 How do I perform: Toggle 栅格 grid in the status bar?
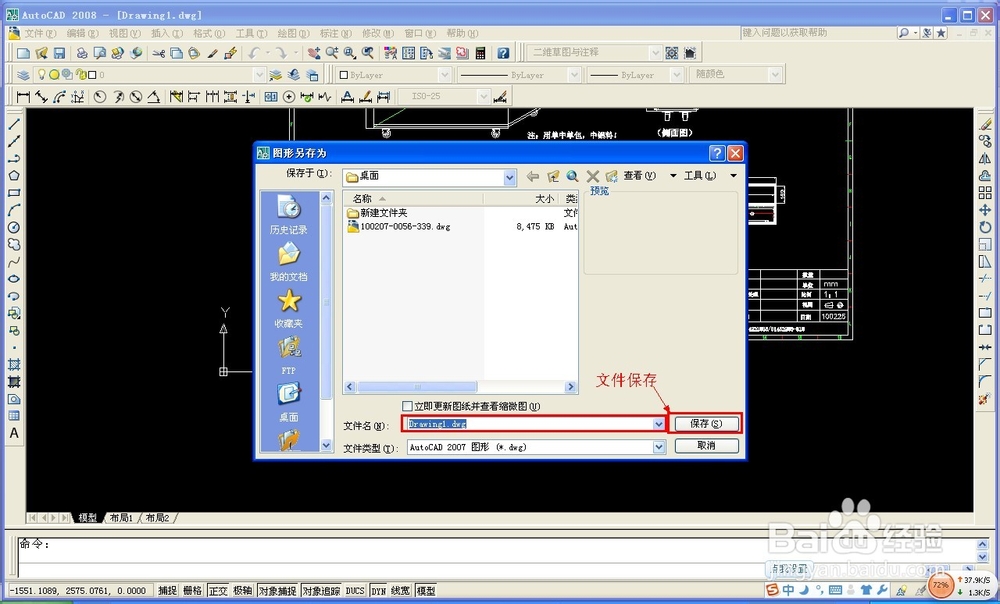[193, 591]
